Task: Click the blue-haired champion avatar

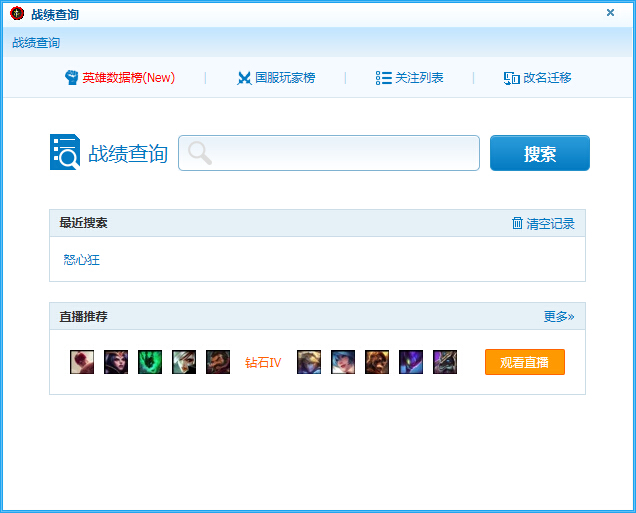Action: coord(343,362)
